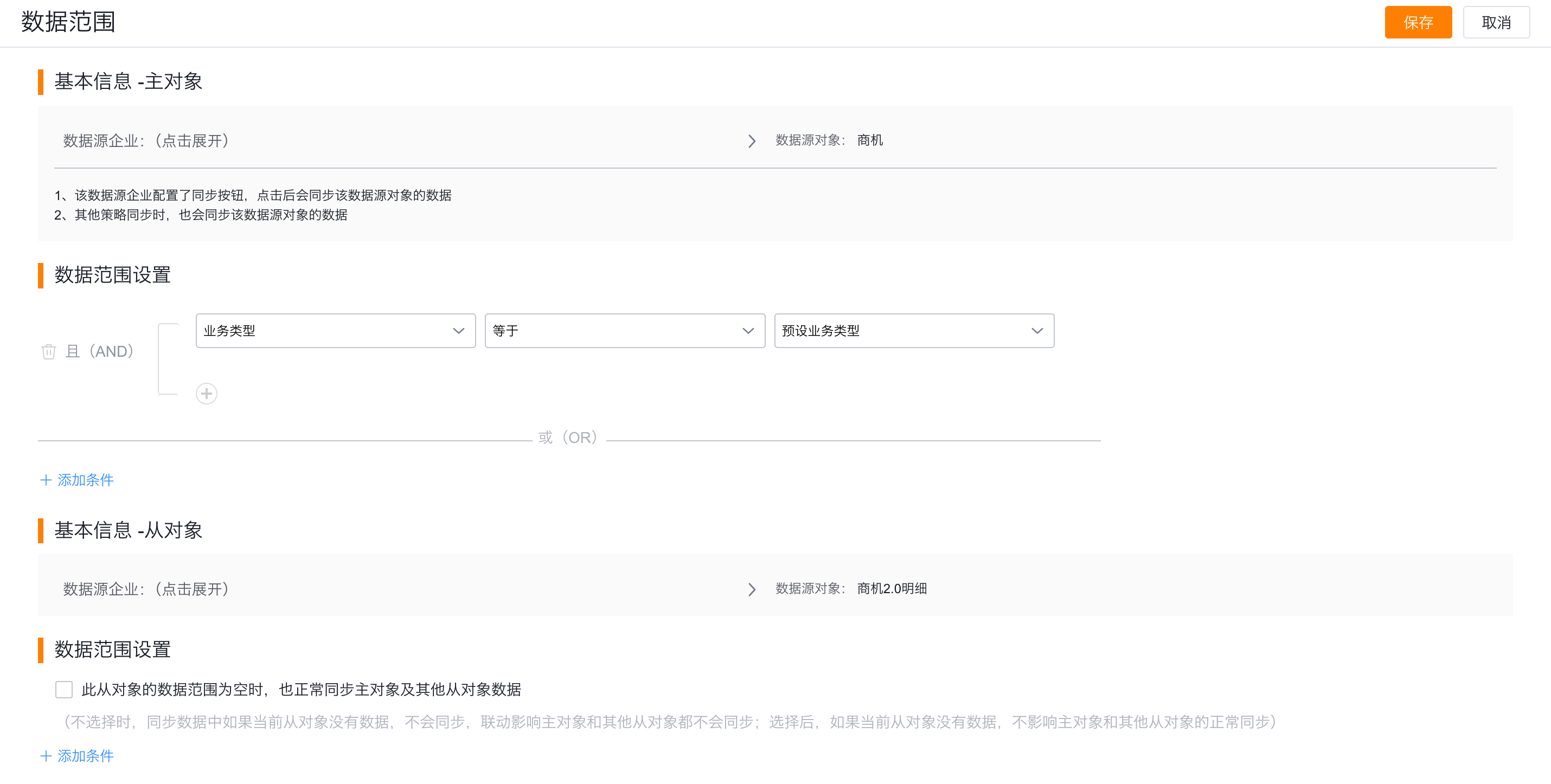Enable 此从对象的数据范围为空时 checkbox

64,689
